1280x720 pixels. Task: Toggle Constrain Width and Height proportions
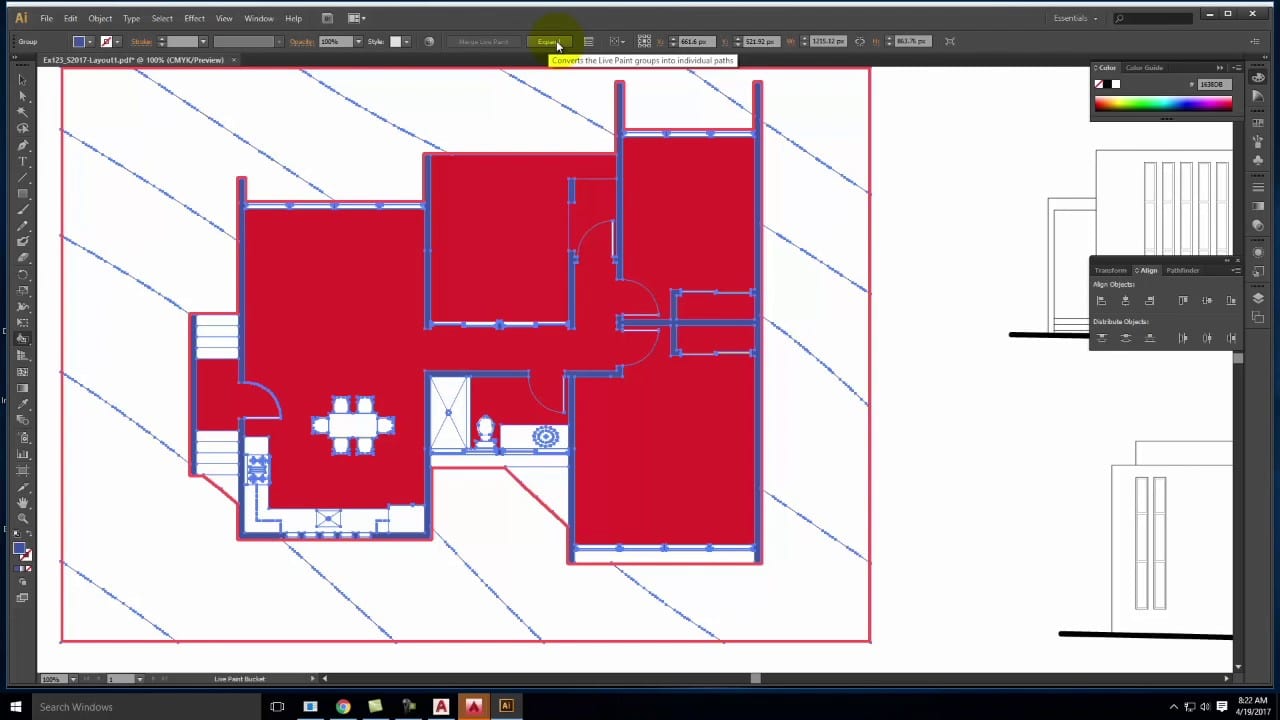(x=860, y=41)
